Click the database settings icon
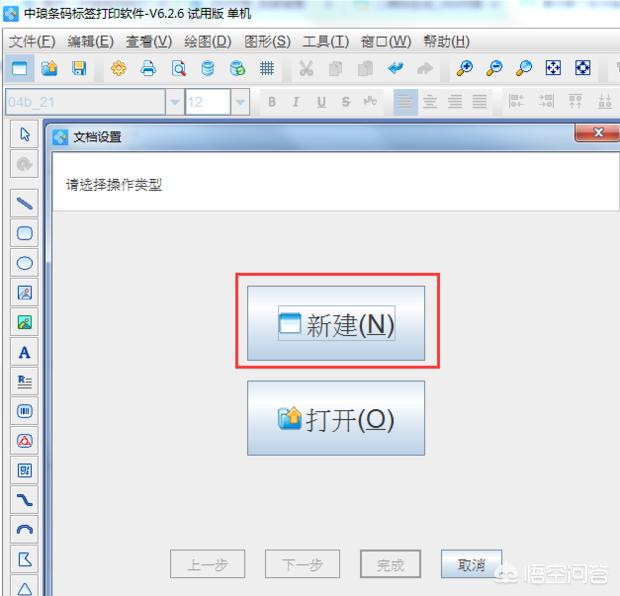 [208, 69]
